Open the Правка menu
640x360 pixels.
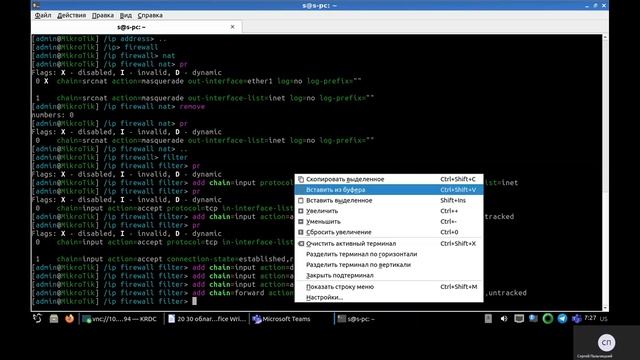(x=103, y=15)
